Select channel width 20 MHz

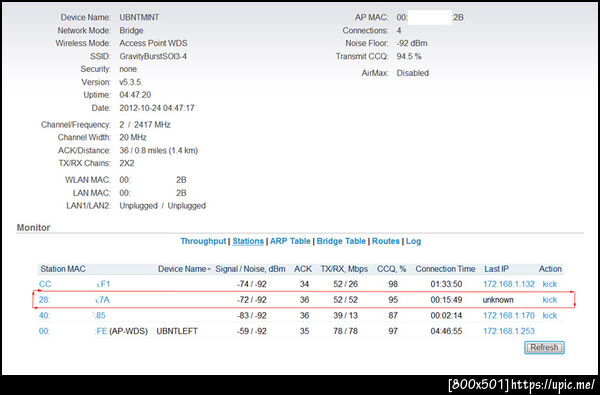point(133,137)
